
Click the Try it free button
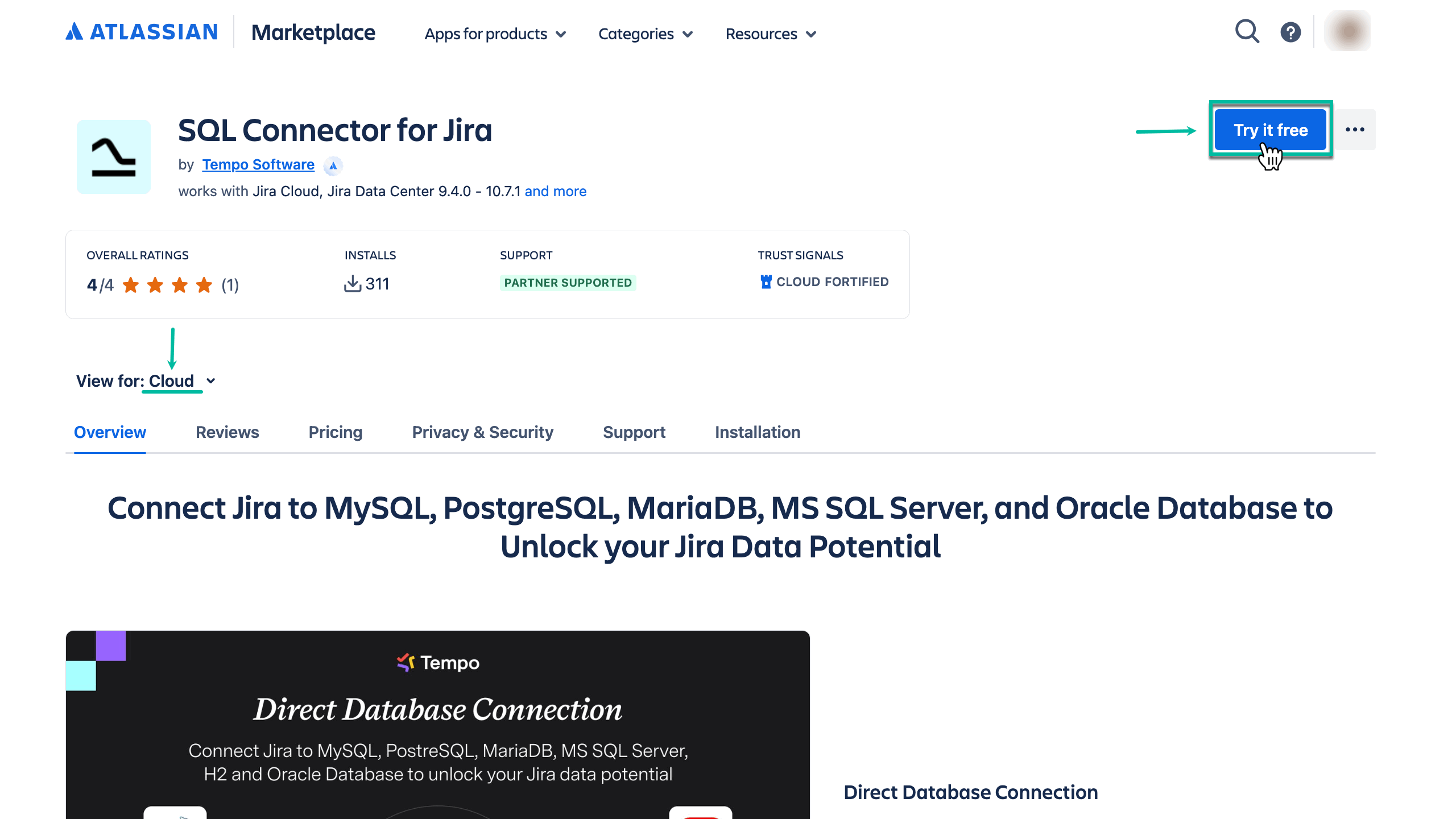pyautogui.click(x=1271, y=130)
